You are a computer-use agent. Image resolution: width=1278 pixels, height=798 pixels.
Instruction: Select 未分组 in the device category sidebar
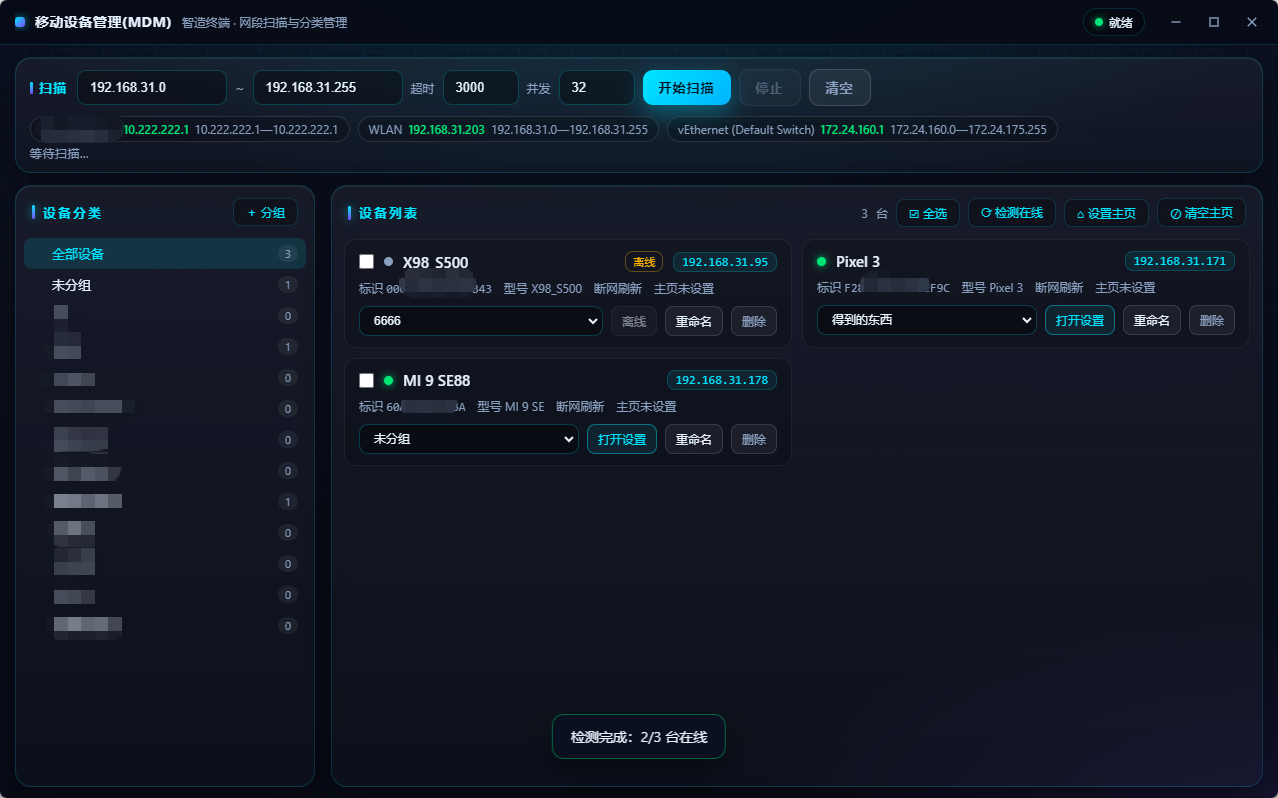(x=165, y=285)
